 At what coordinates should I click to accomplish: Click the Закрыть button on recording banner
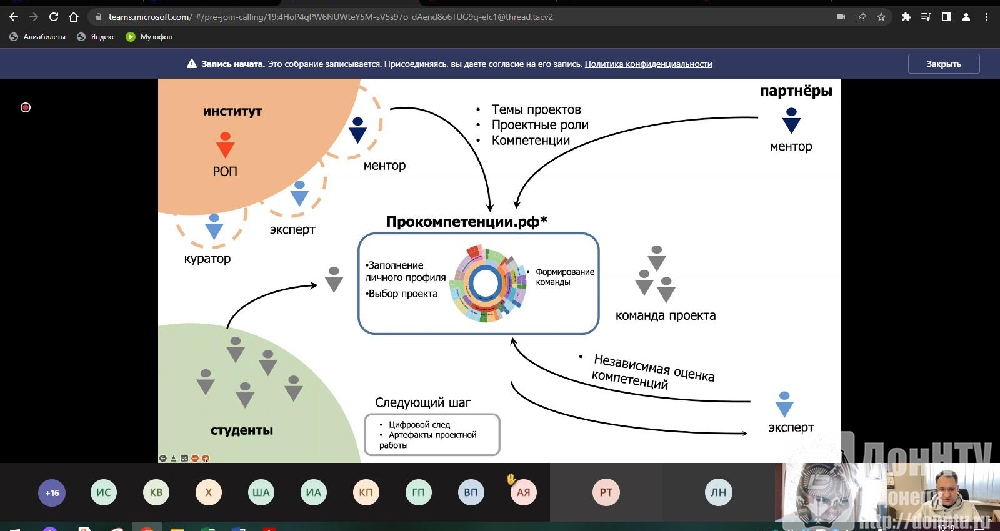(944, 64)
